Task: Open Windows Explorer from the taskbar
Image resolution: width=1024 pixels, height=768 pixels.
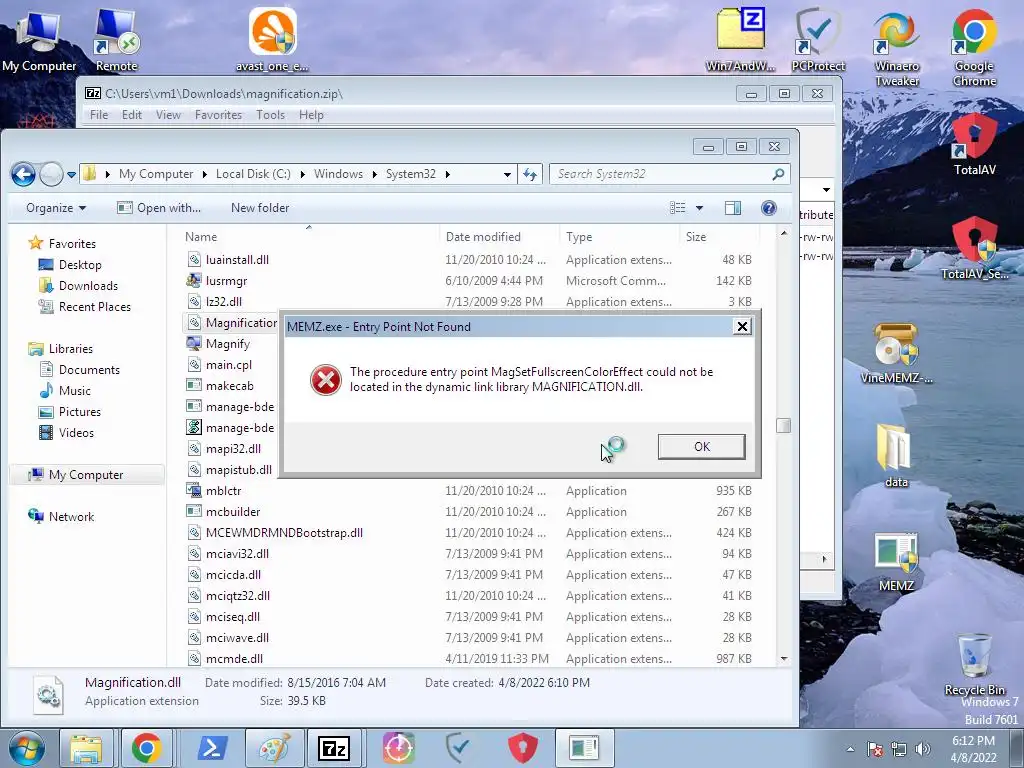Action: click(86, 748)
